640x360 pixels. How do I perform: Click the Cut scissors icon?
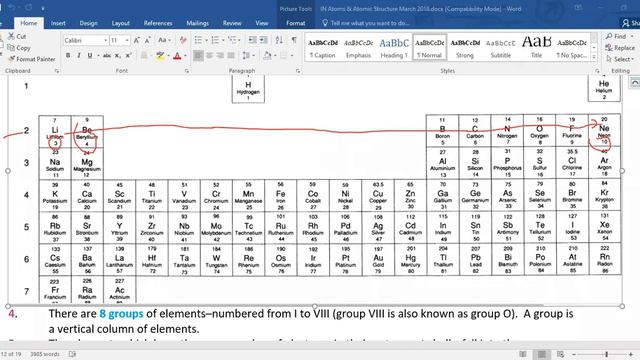click(x=11, y=36)
